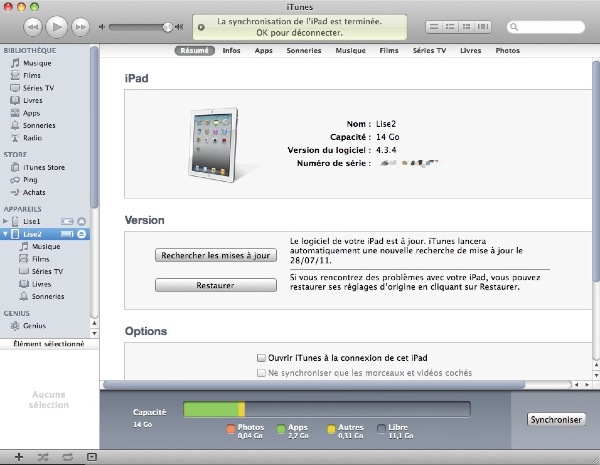The image size is (600, 465).
Task: Click the volume slider knob
Action: 167,26
